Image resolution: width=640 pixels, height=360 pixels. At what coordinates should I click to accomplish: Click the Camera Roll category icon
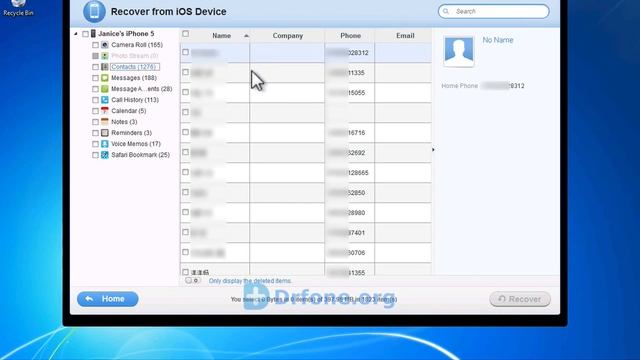tap(105, 44)
